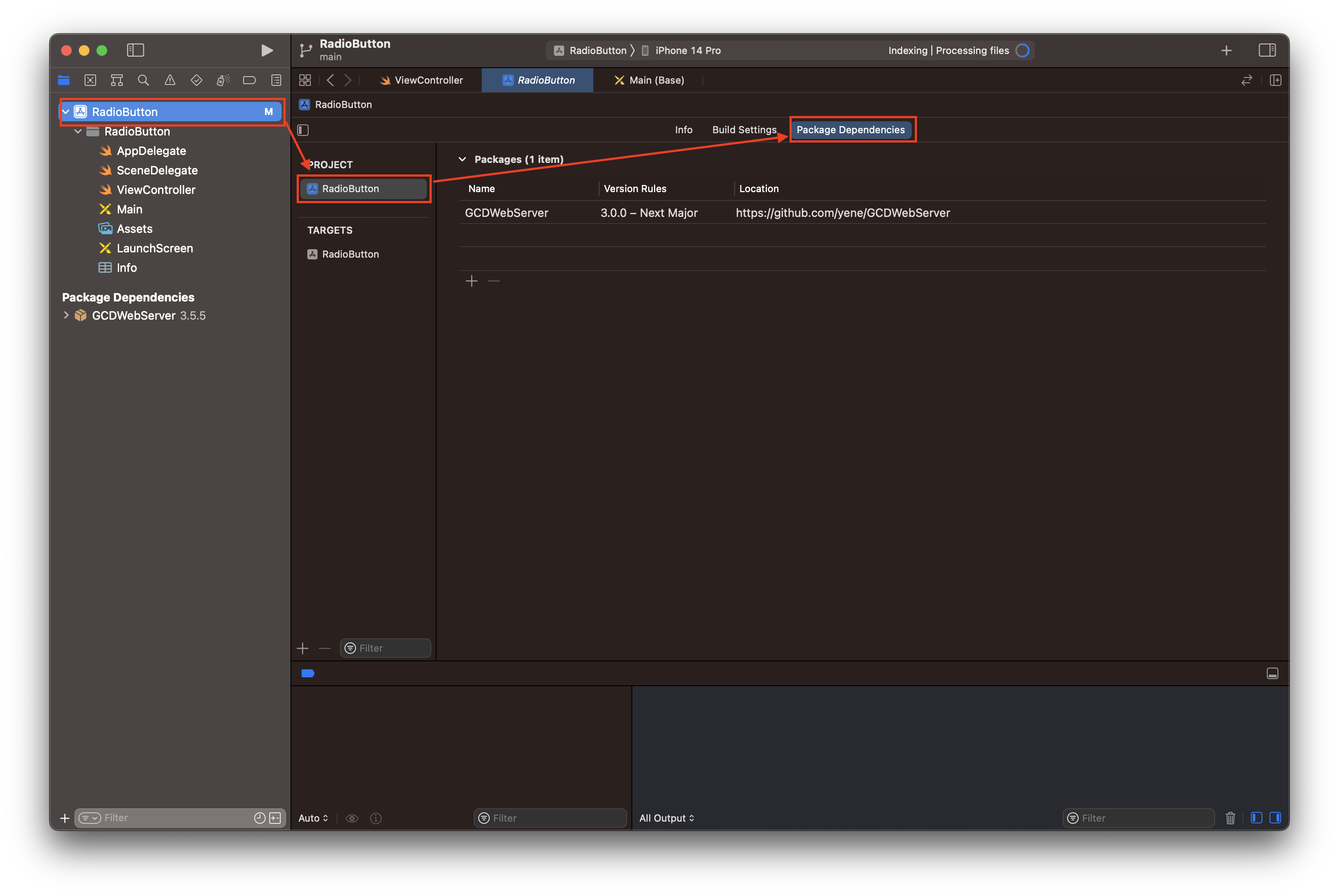
Task: Toggle the console pane
Action: pyautogui.click(x=1275, y=818)
